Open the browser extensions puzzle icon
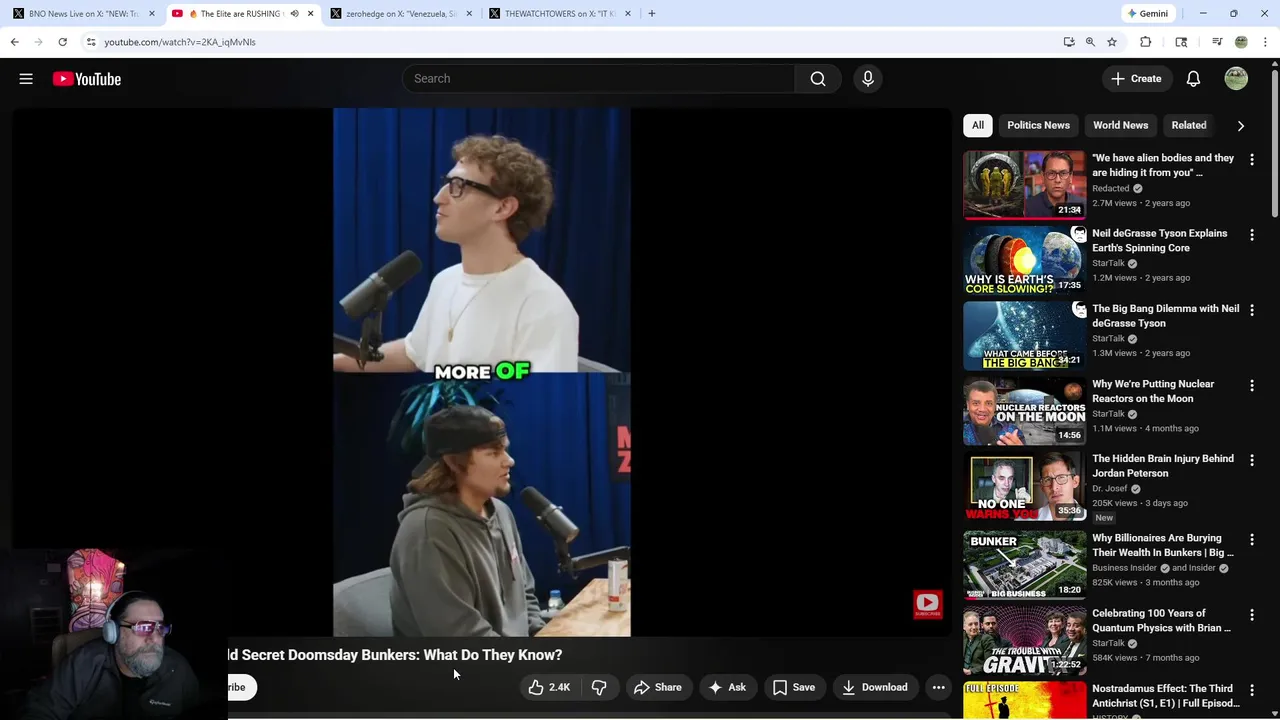The image size is (1280, 720). (x=1146, y=42)
